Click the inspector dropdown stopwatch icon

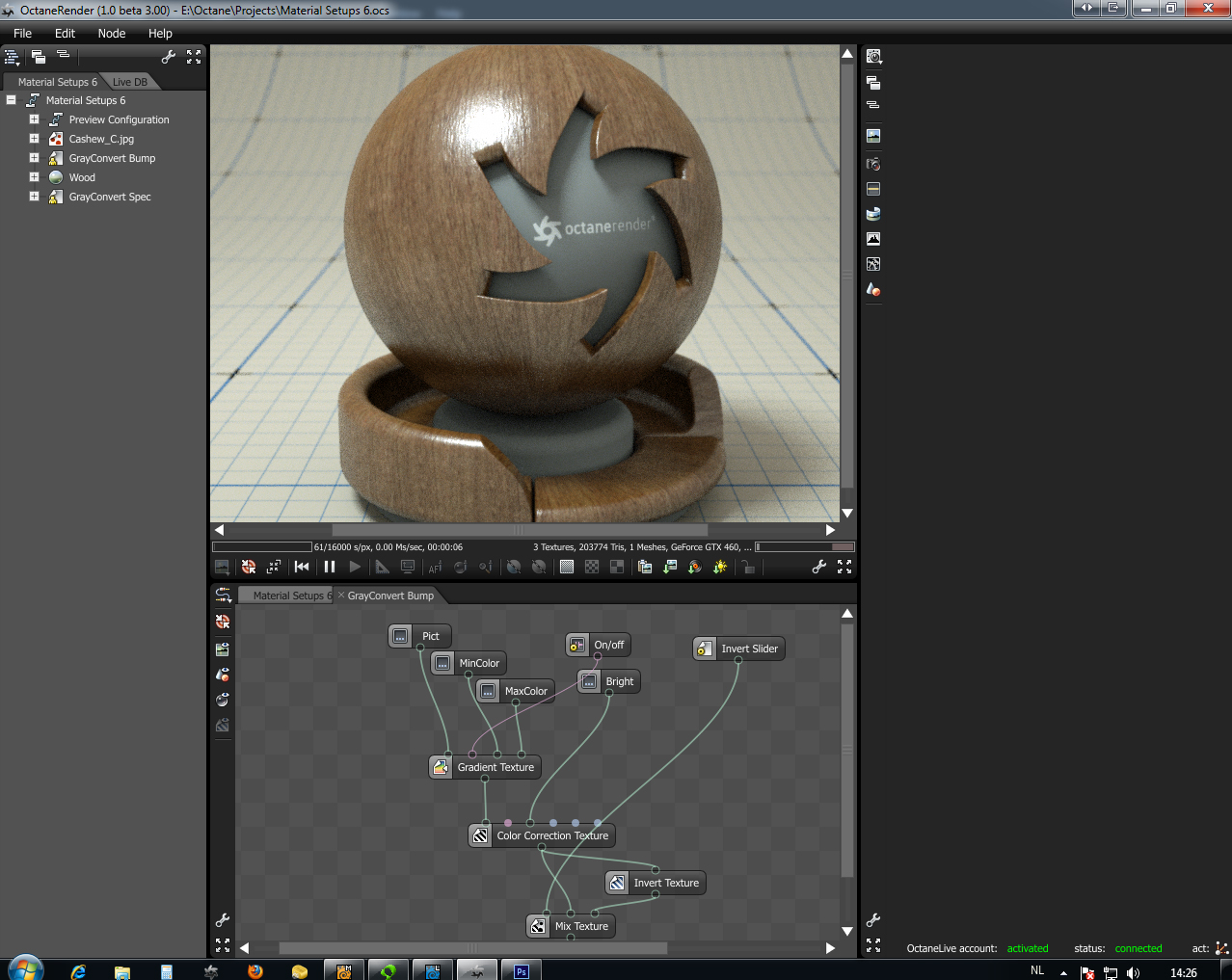click(x=873, y=57)
